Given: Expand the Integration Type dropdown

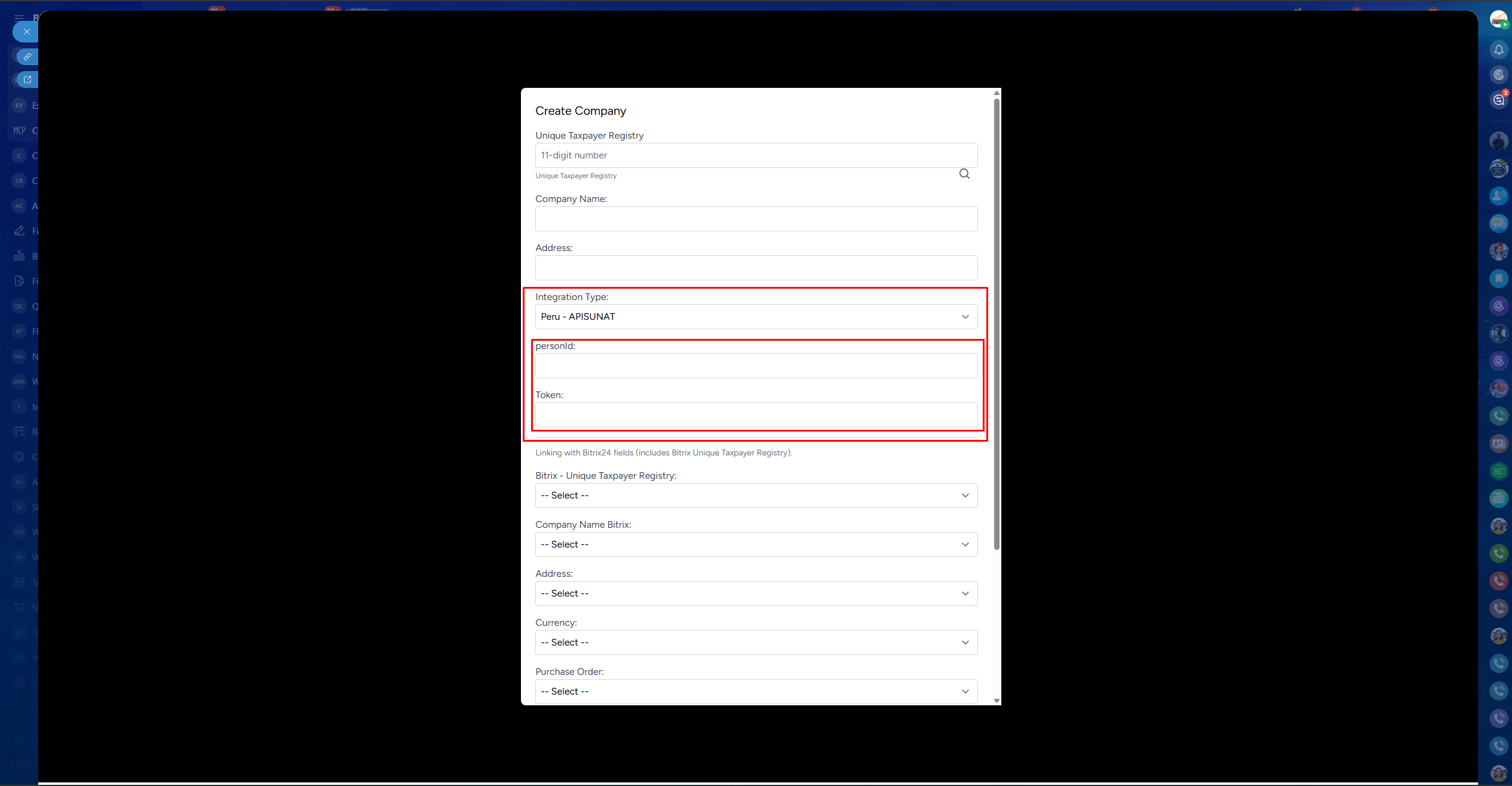Looking at the screenshot, I should pos(756,317).
